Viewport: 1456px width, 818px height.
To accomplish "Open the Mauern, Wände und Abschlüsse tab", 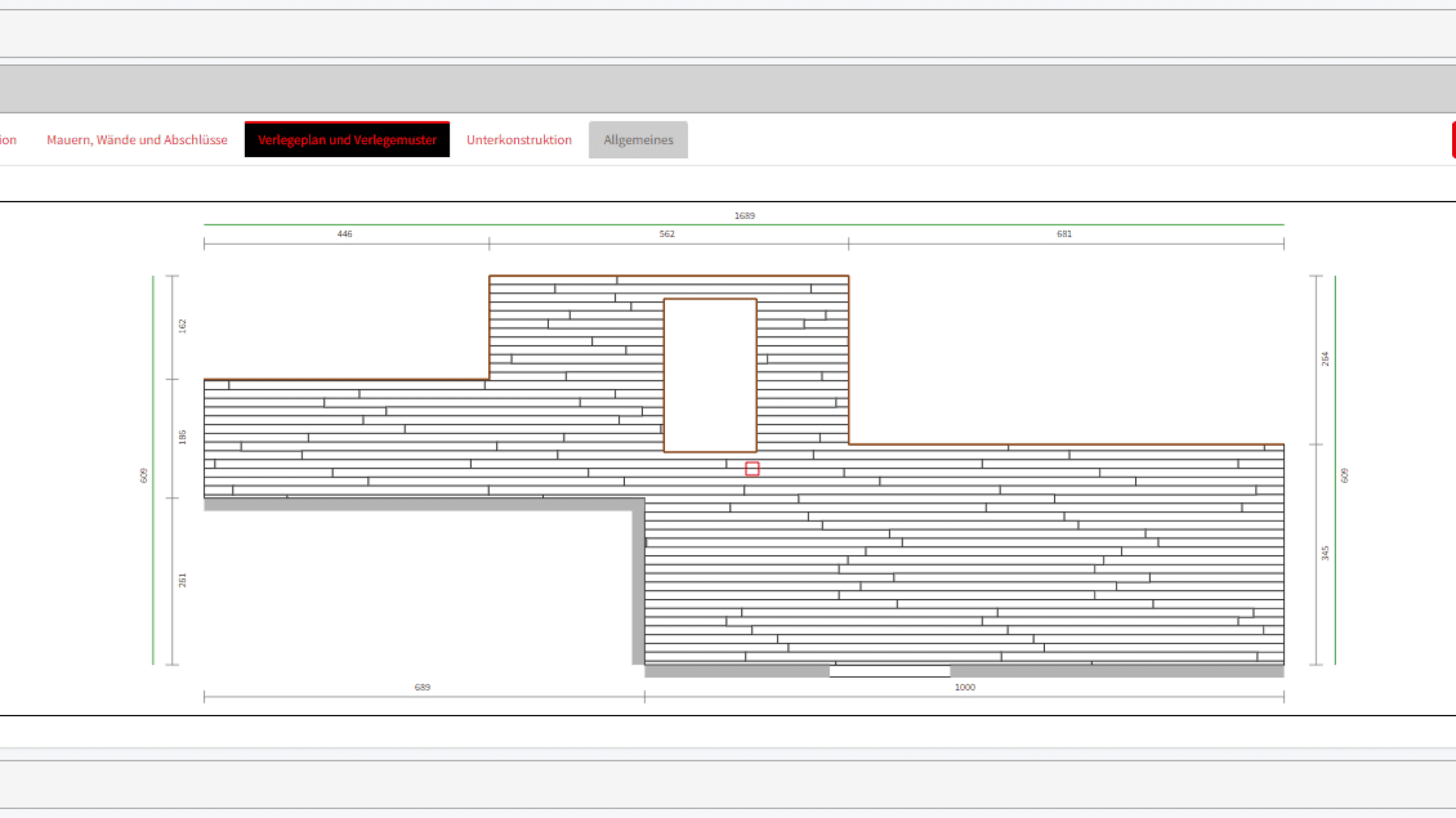I will [137, 140].
